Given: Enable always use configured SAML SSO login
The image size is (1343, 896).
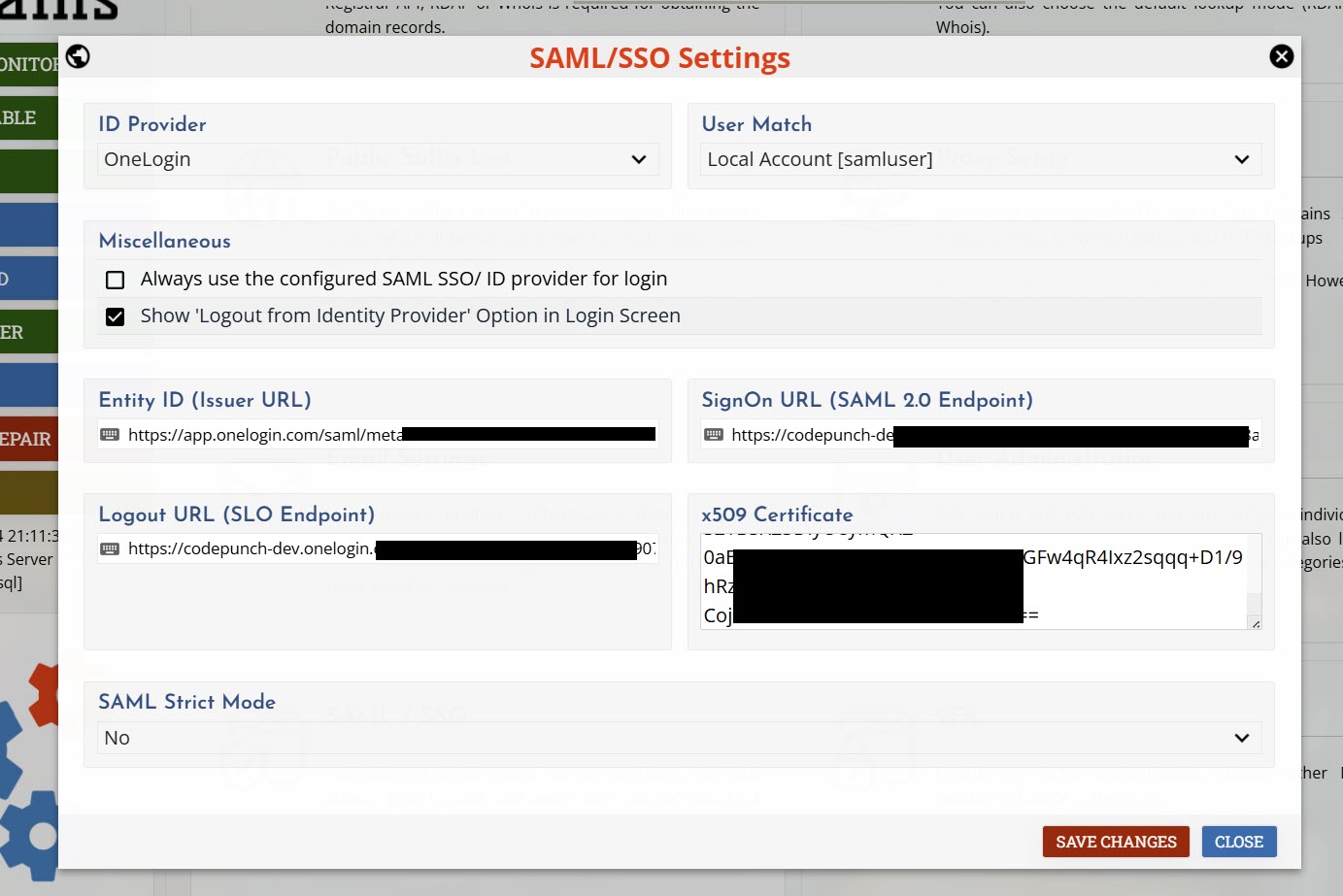Looking at the screenshot, I should click(115, 280).
